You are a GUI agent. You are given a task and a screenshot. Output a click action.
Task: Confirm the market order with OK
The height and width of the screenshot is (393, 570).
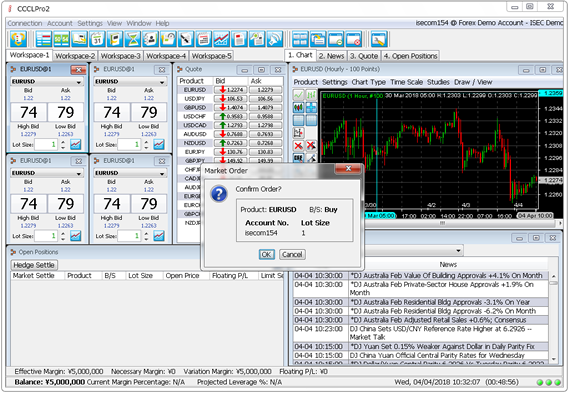point(266,254)
